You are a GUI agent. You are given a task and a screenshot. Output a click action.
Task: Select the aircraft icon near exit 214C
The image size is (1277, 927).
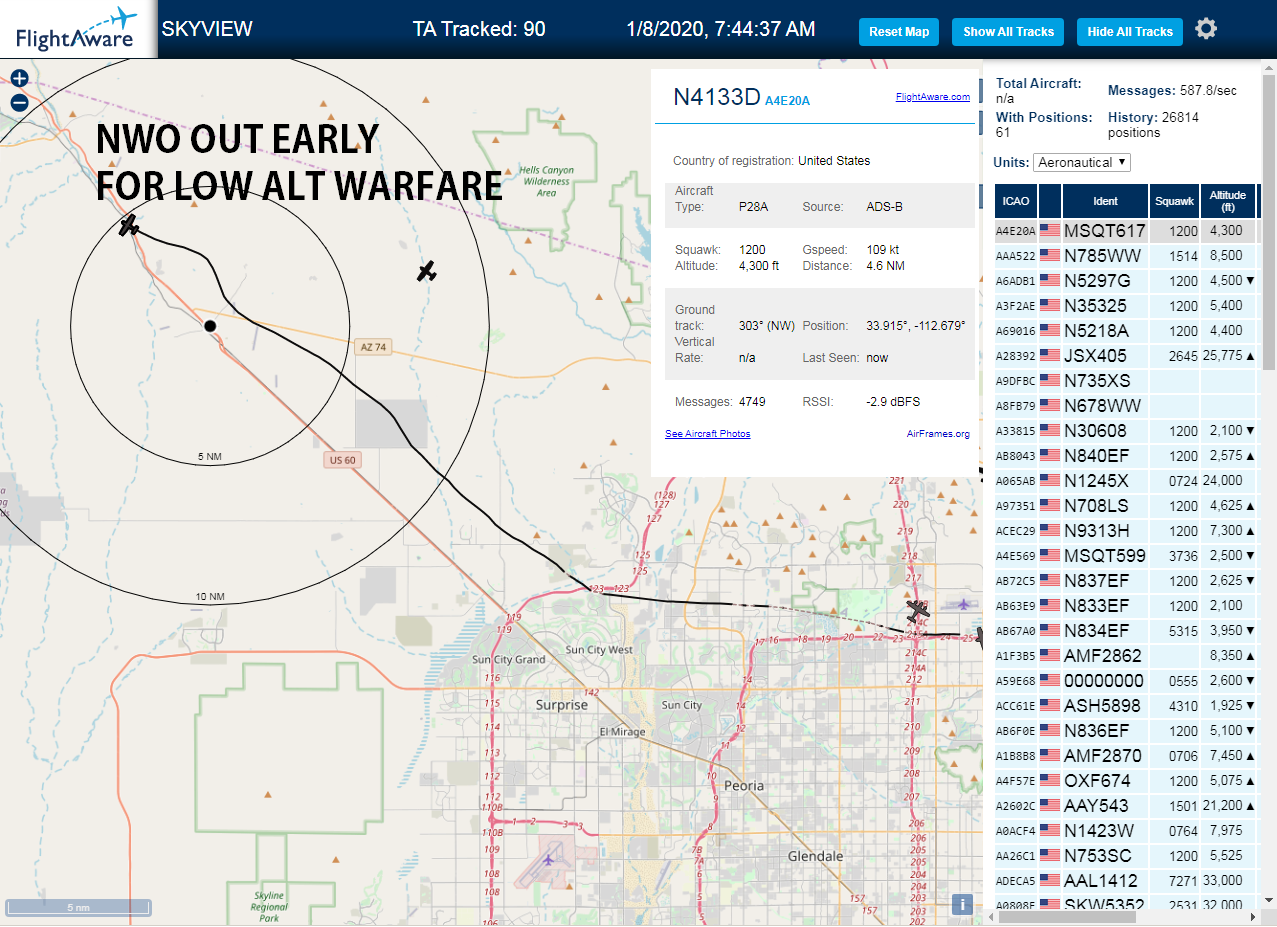918,609
